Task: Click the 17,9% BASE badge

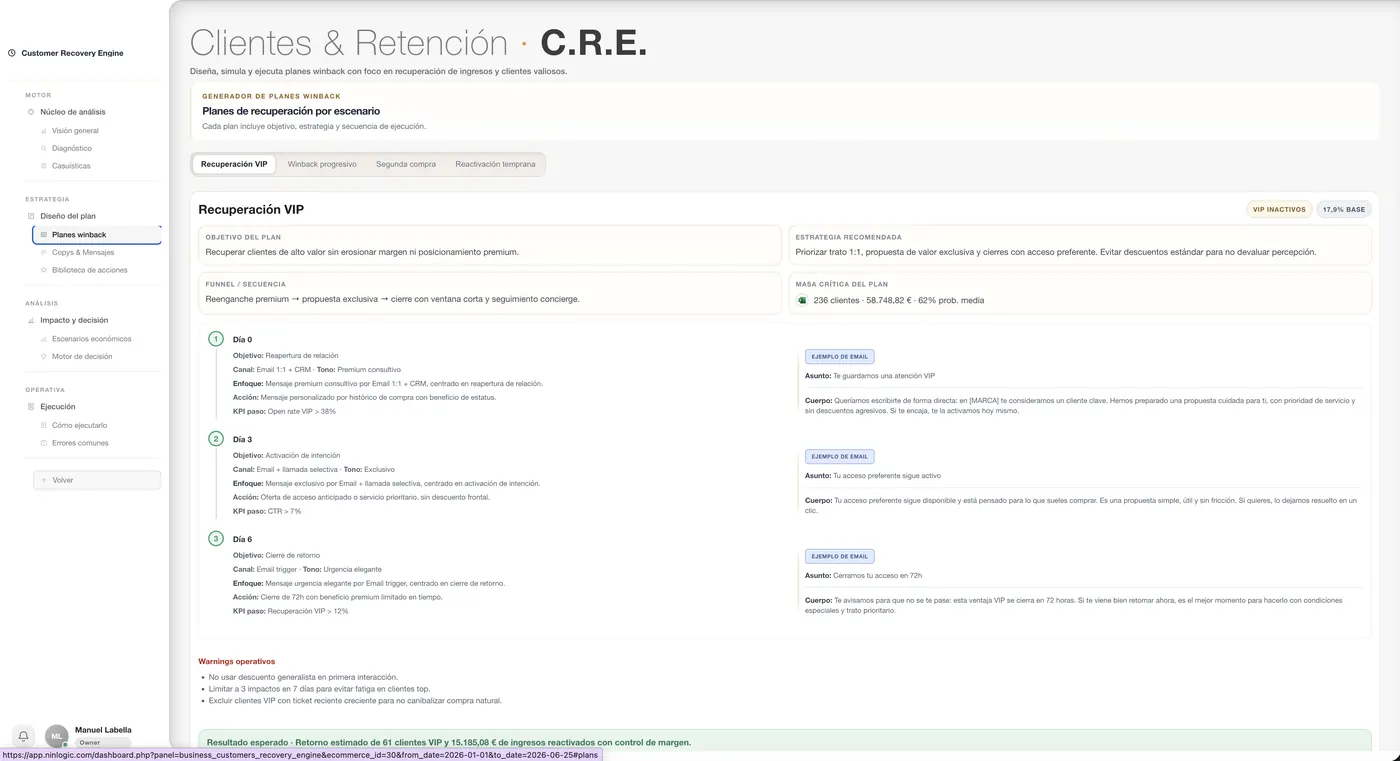Action: (1343, 210)
